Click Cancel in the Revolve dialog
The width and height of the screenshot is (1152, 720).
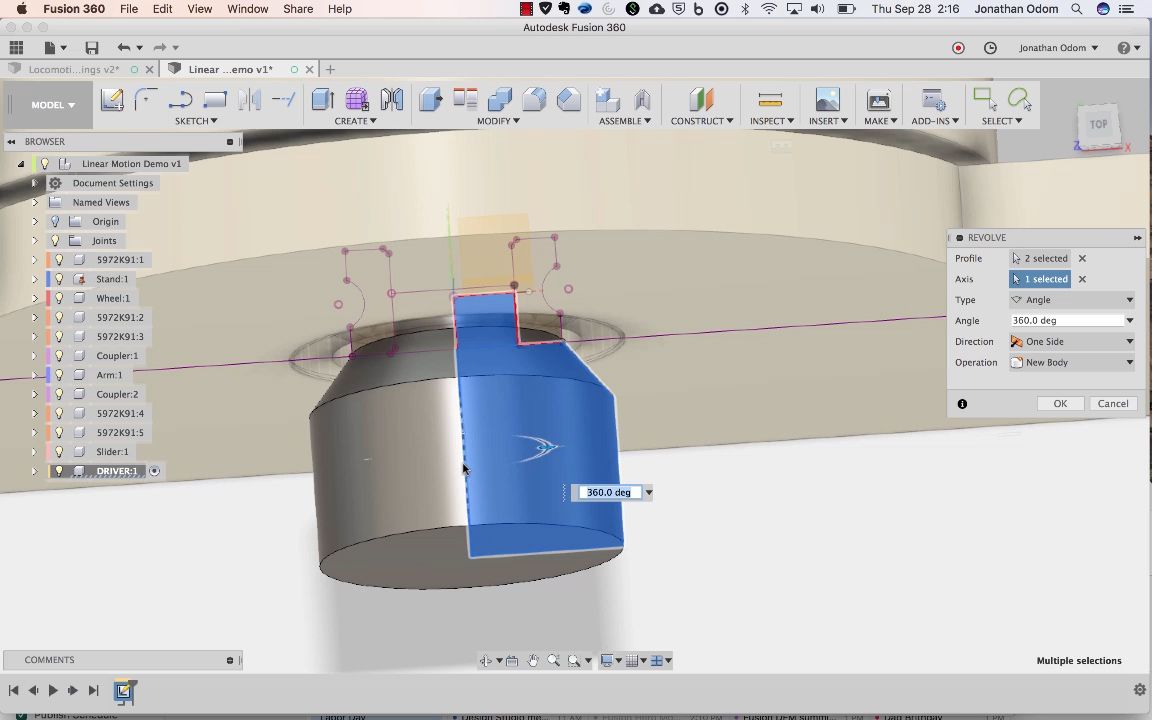click(x=1112, y=404)
